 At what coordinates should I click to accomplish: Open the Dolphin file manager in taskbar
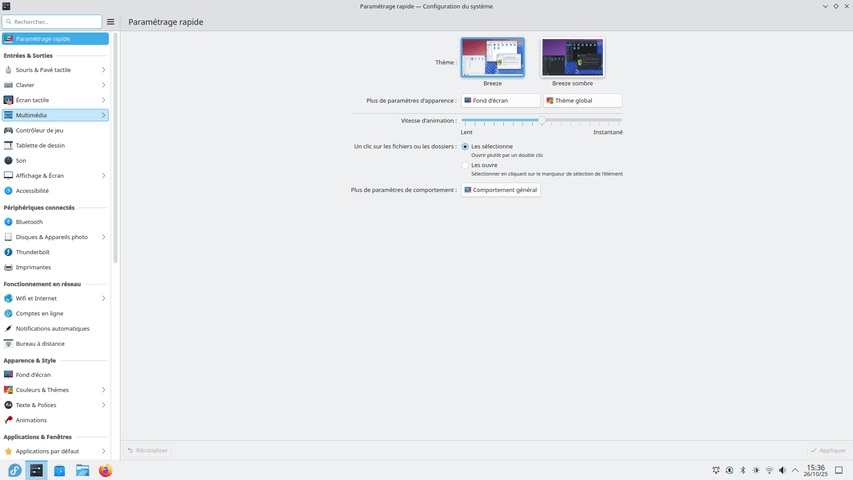tap(83, 470)
